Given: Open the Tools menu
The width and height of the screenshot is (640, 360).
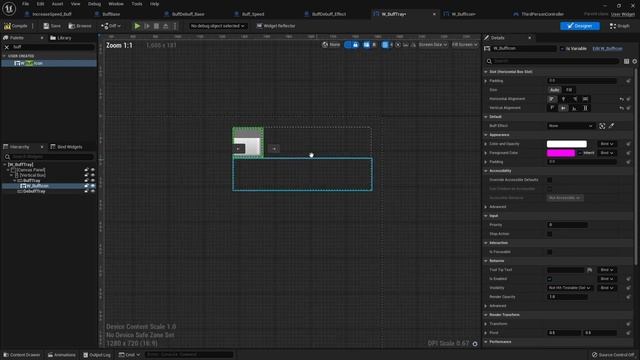Looking at the screenshot, I should click(x=137, y=4).
